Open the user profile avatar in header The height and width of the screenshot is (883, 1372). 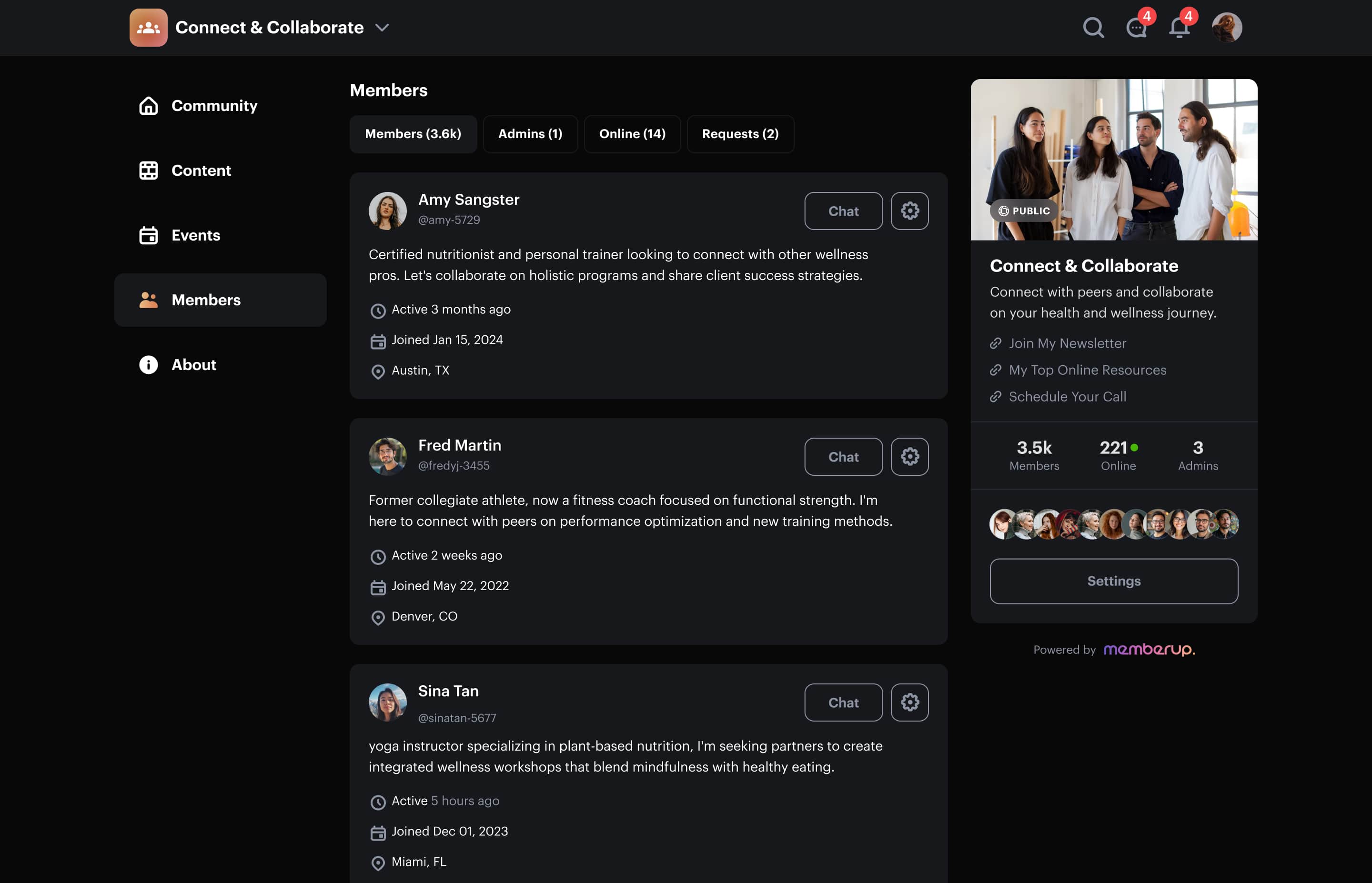pyautogui.click(x=1226, y=28)
